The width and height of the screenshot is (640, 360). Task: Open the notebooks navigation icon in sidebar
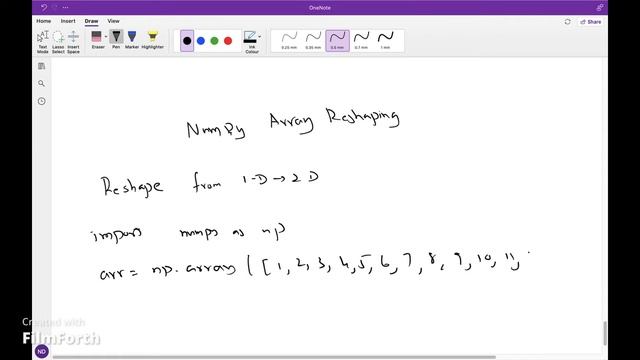(42, 66)
